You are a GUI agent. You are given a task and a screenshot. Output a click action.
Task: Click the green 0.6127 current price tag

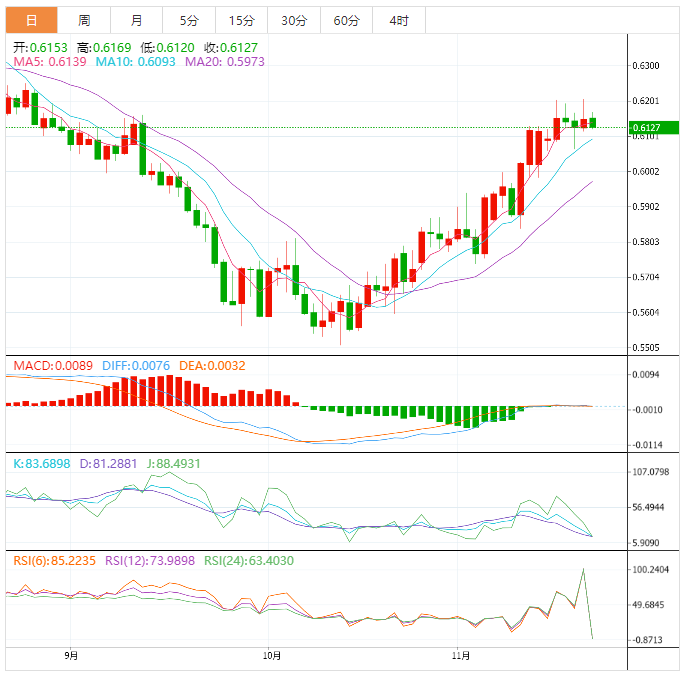[653, 128]
